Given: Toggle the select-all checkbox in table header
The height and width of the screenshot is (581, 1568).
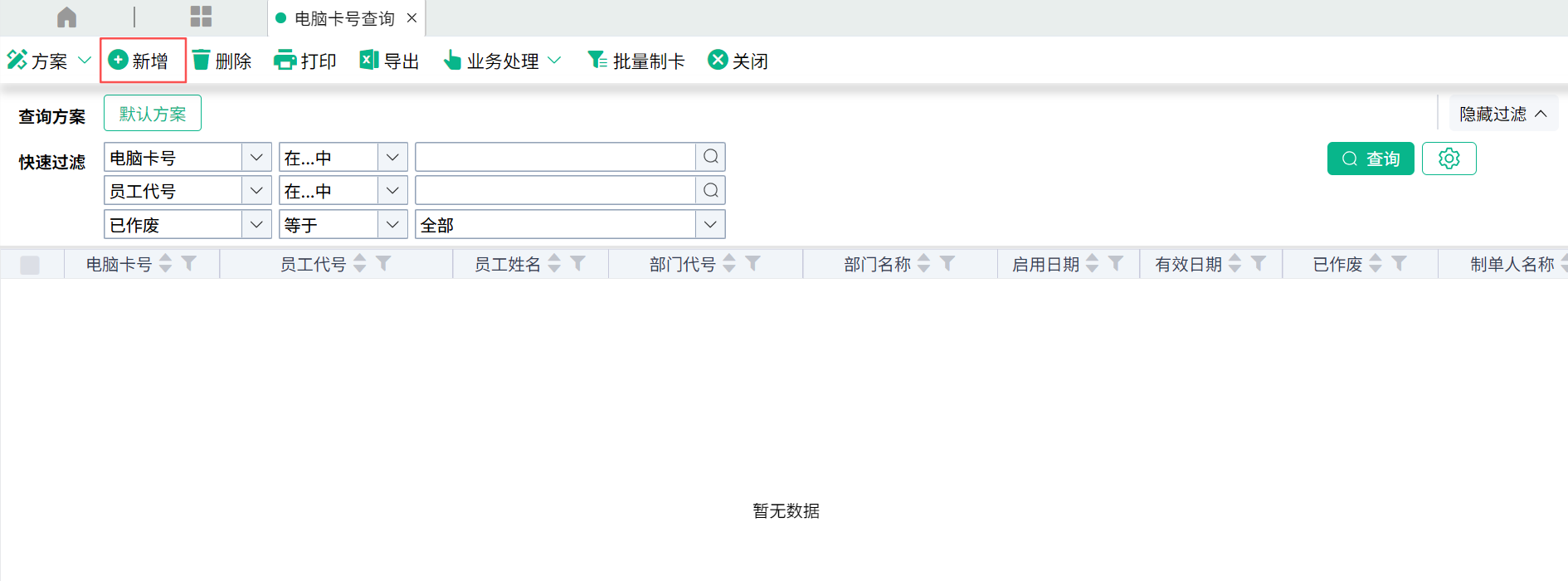Looking at the screenshot, I should click(30, 265).
